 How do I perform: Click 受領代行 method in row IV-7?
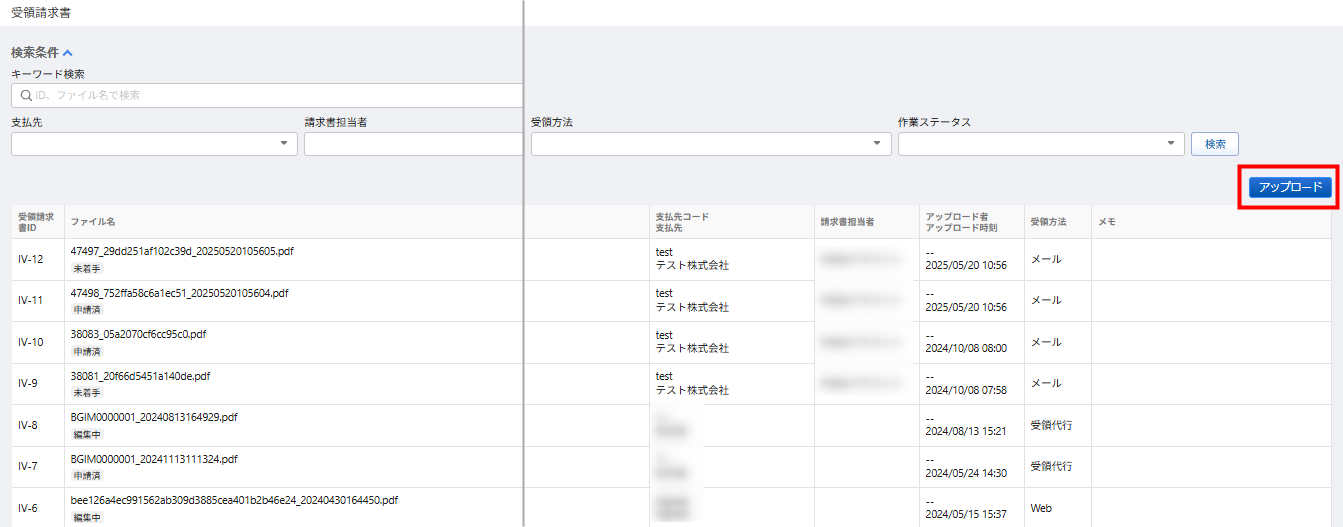tap(1051, 467)
